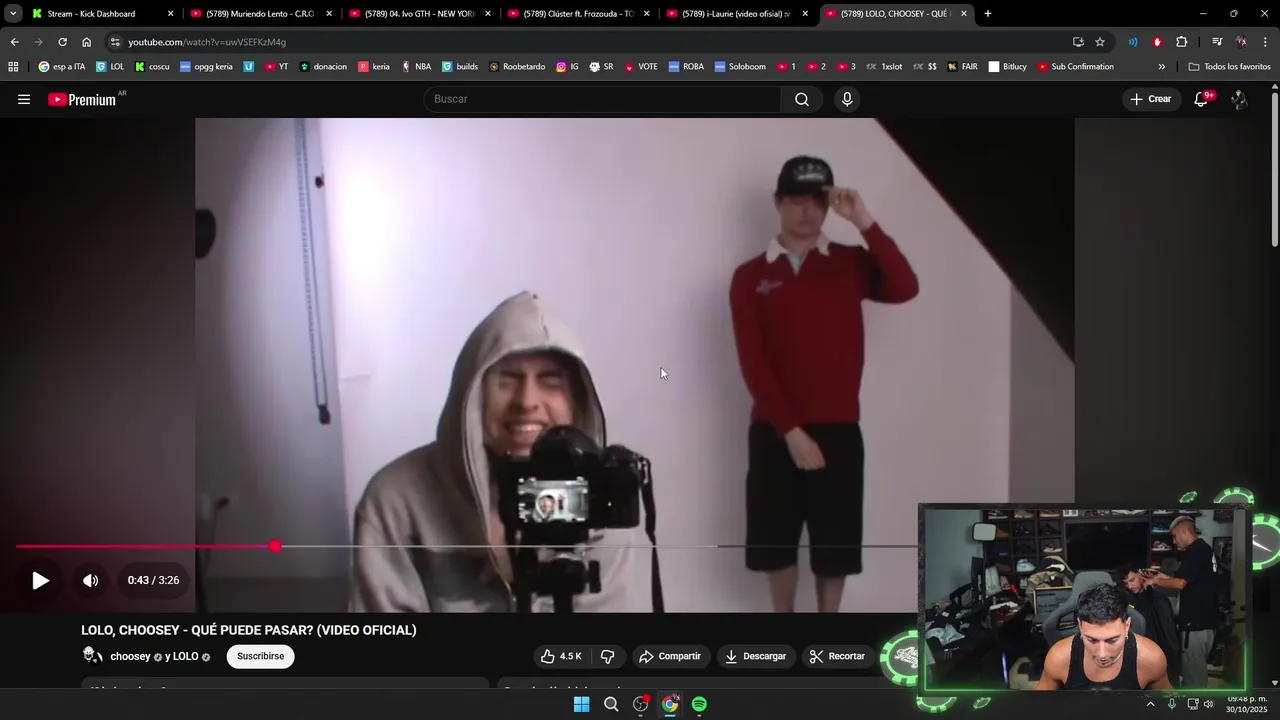Switch to Ivo GTH - NEW YORK tab
The height and width of the screenshot is (720, 1280).
pyautogui.click(x=419, y=14)
